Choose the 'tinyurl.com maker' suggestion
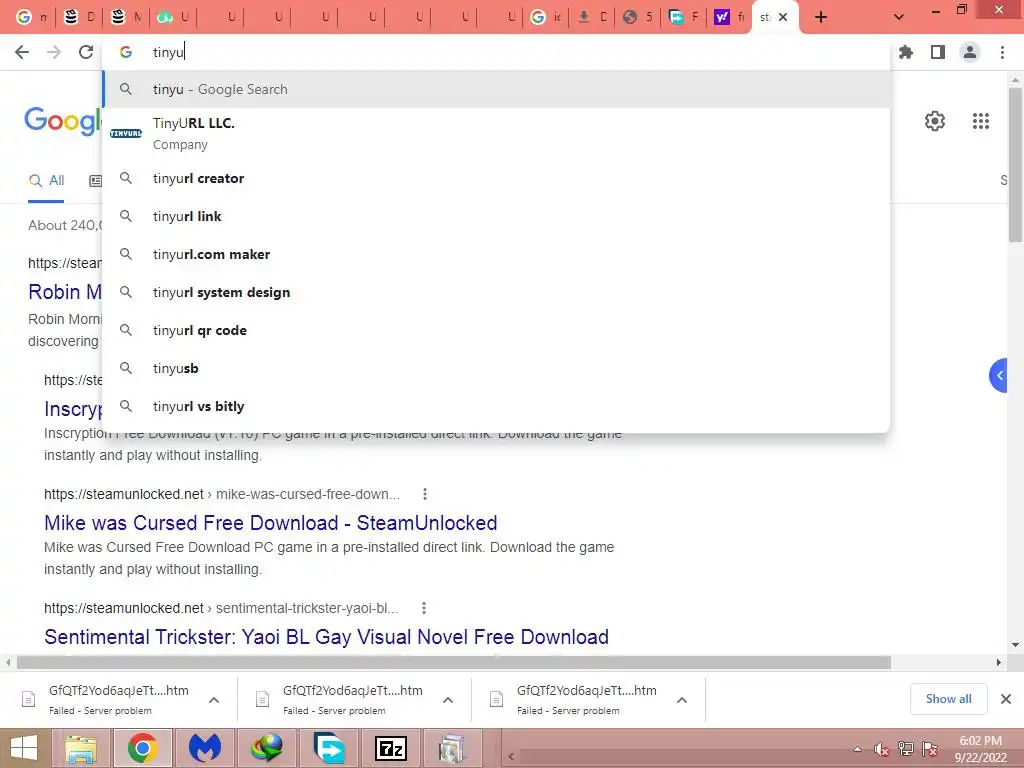Viewport: 1024px width, 768px height. (x=496, y=254)
